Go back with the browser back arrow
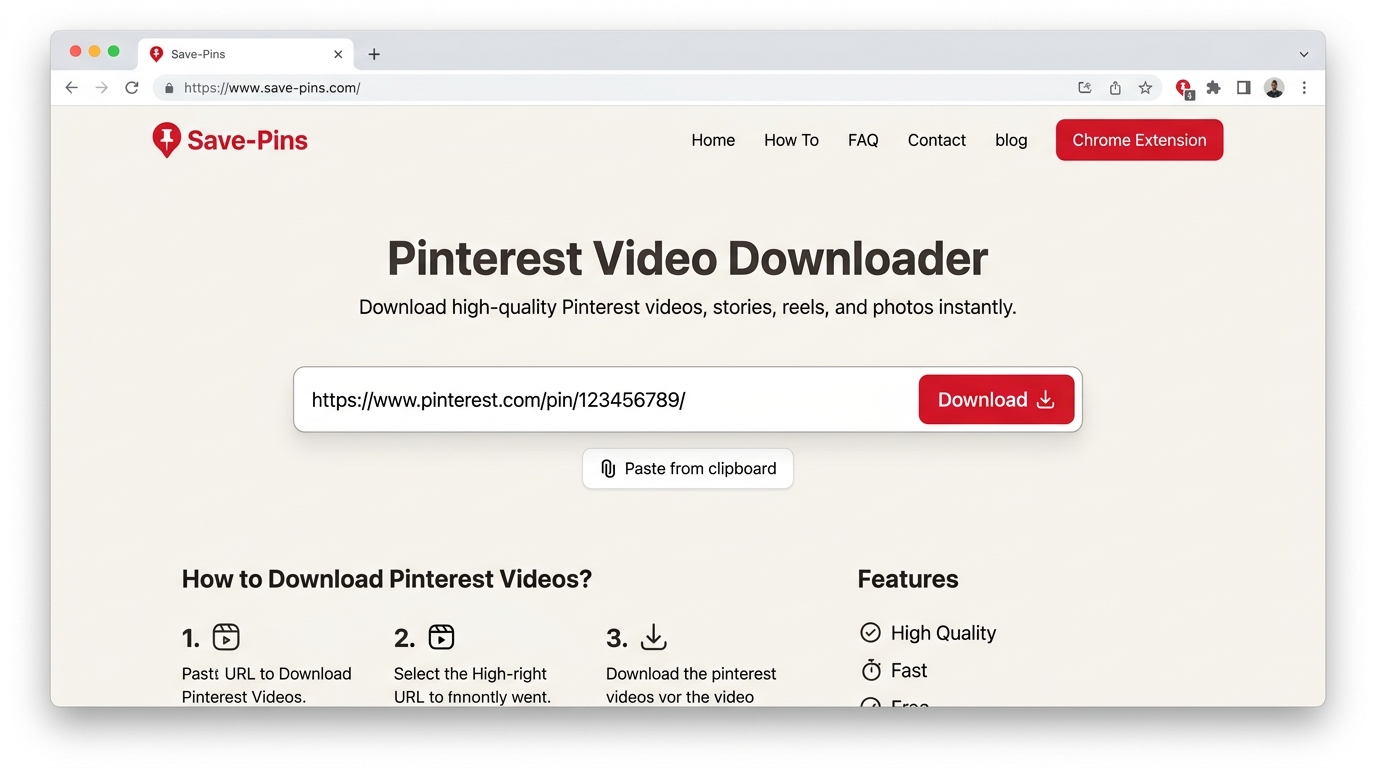Viewport: 1376px width, 768px height. [x=72, y=88]
